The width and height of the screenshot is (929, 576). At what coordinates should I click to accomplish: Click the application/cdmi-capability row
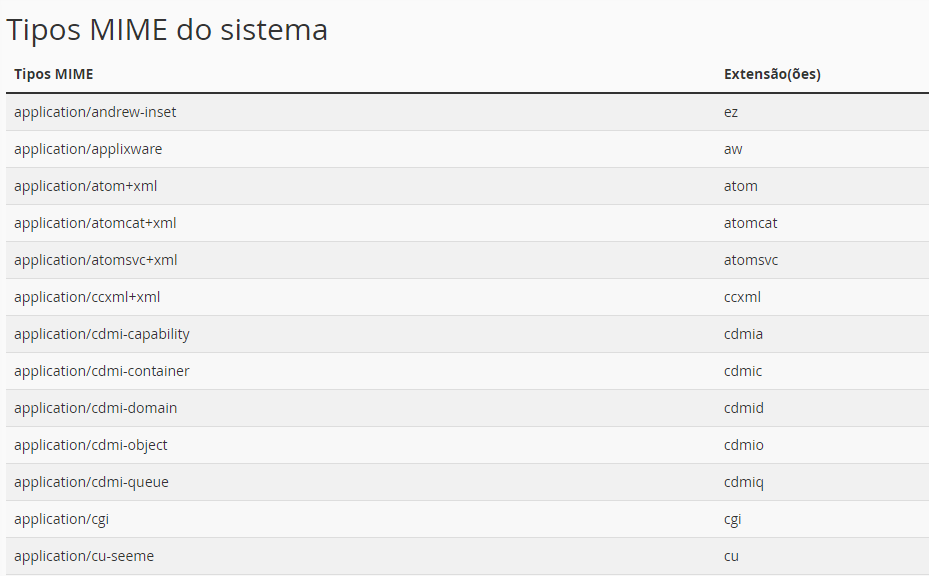tap(467, 334)
